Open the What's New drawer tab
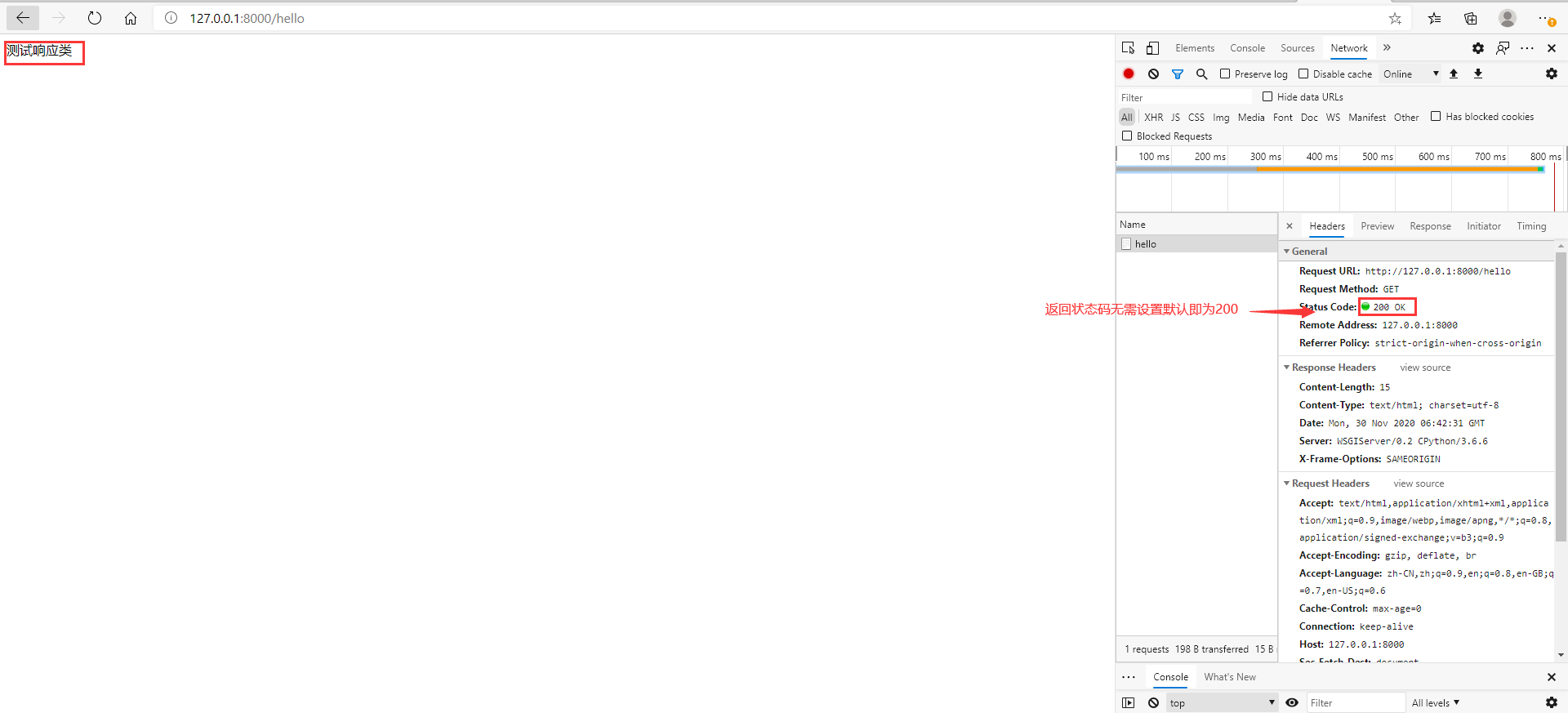Image resolution: width=1568 pixels, height=713 pixels. click(x=1229, y=677)
